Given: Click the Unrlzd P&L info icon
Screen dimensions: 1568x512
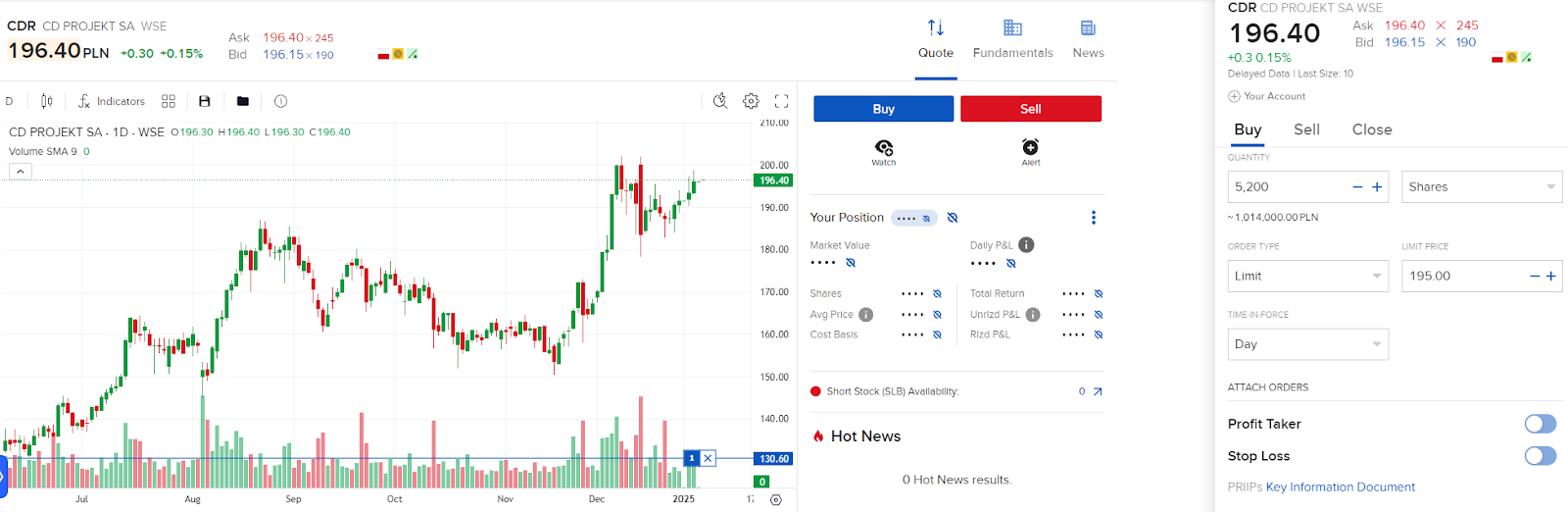Looking at the screenshot, I should pos(1033,315).
